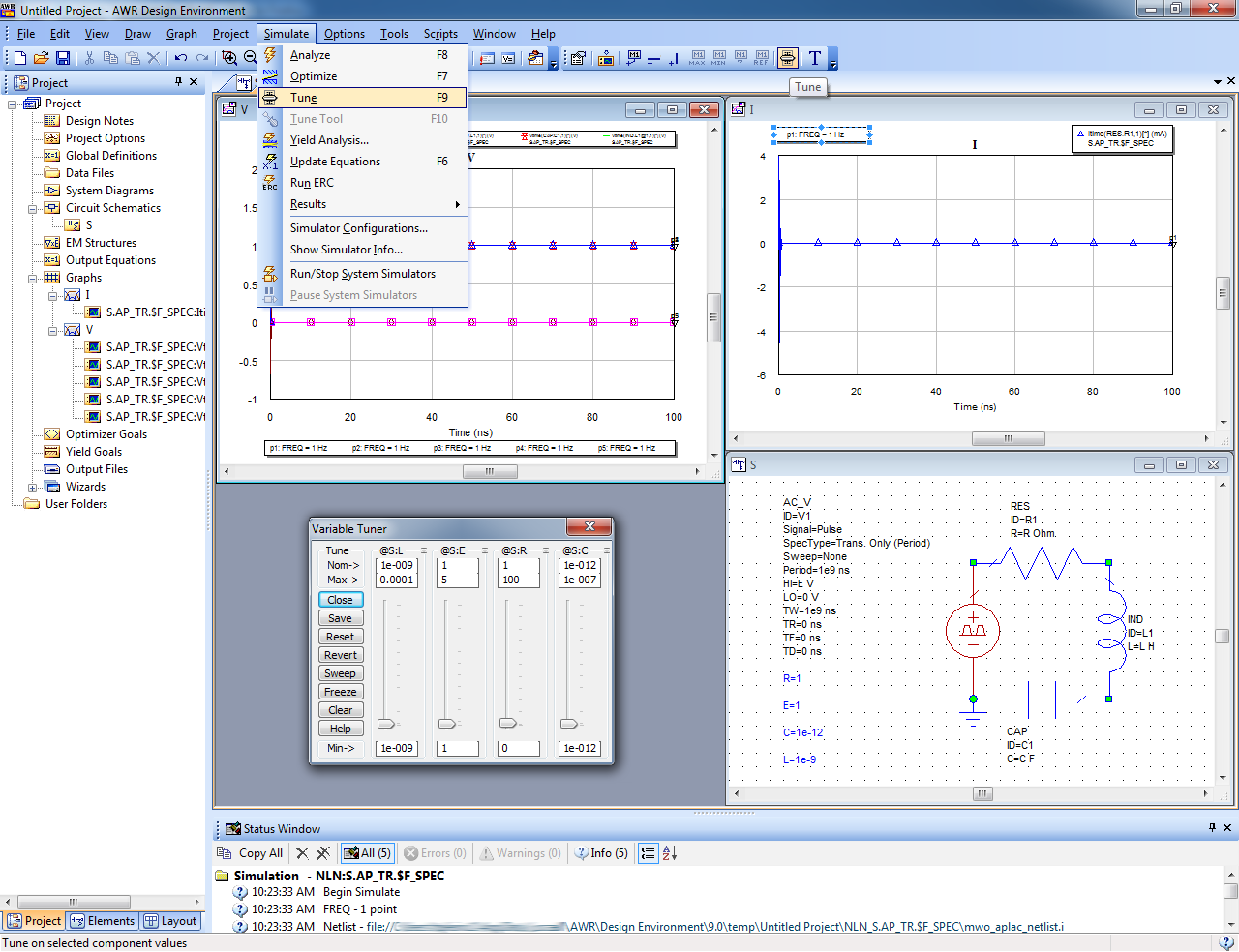
Task: Select Tune in the Simulate menu
Action: tap(363, 98)
